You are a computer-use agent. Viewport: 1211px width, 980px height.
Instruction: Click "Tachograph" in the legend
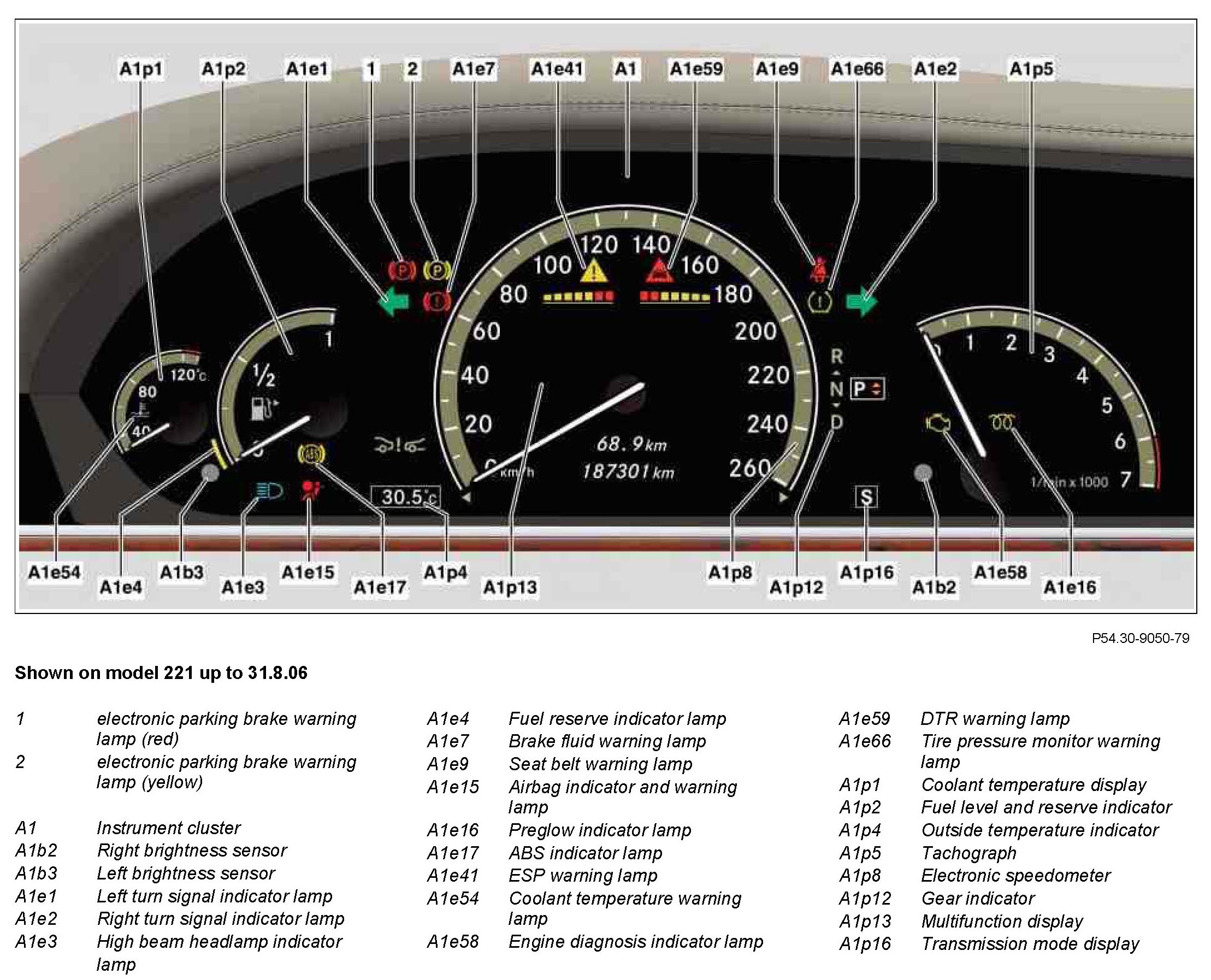(969, 853)
